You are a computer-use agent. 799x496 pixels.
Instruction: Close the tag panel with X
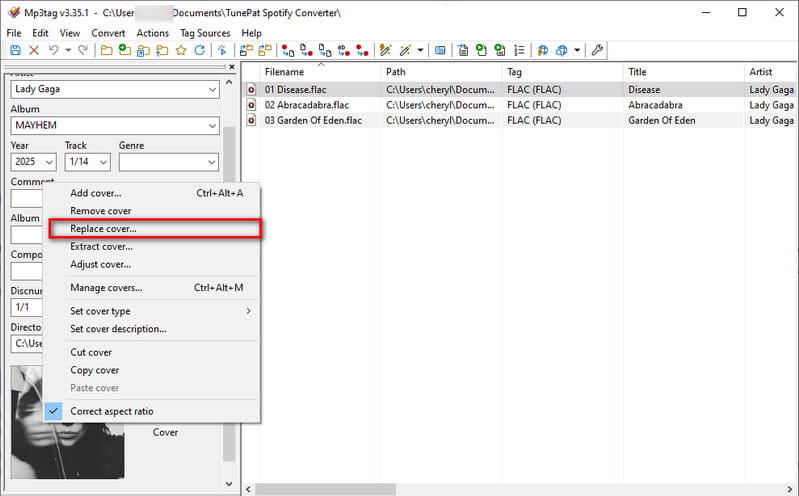232,67
